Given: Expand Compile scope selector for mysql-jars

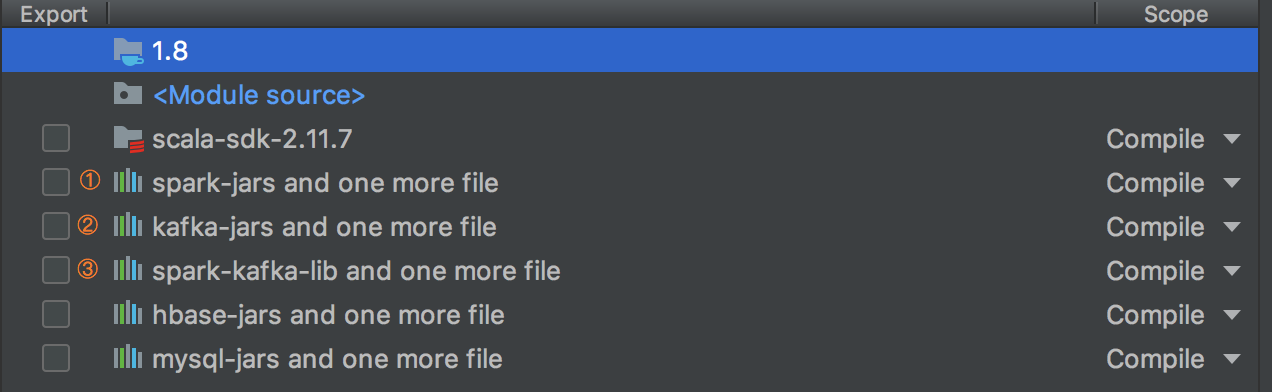Looking at the screenshot, I should coord(1173,358).
